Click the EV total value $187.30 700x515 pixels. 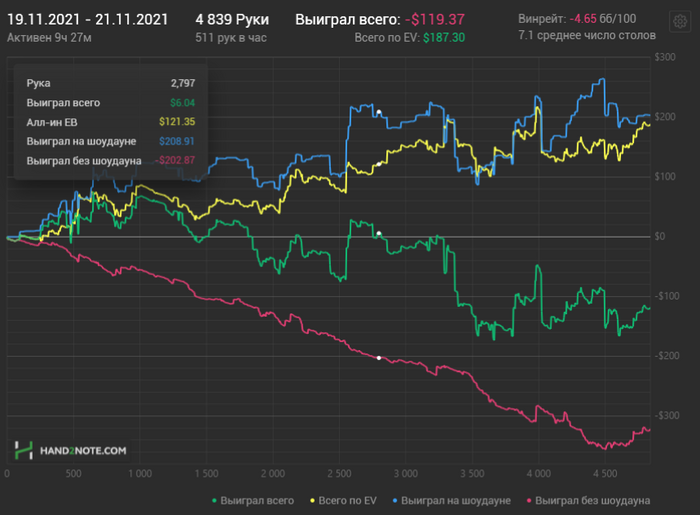(x=444, y=38)
